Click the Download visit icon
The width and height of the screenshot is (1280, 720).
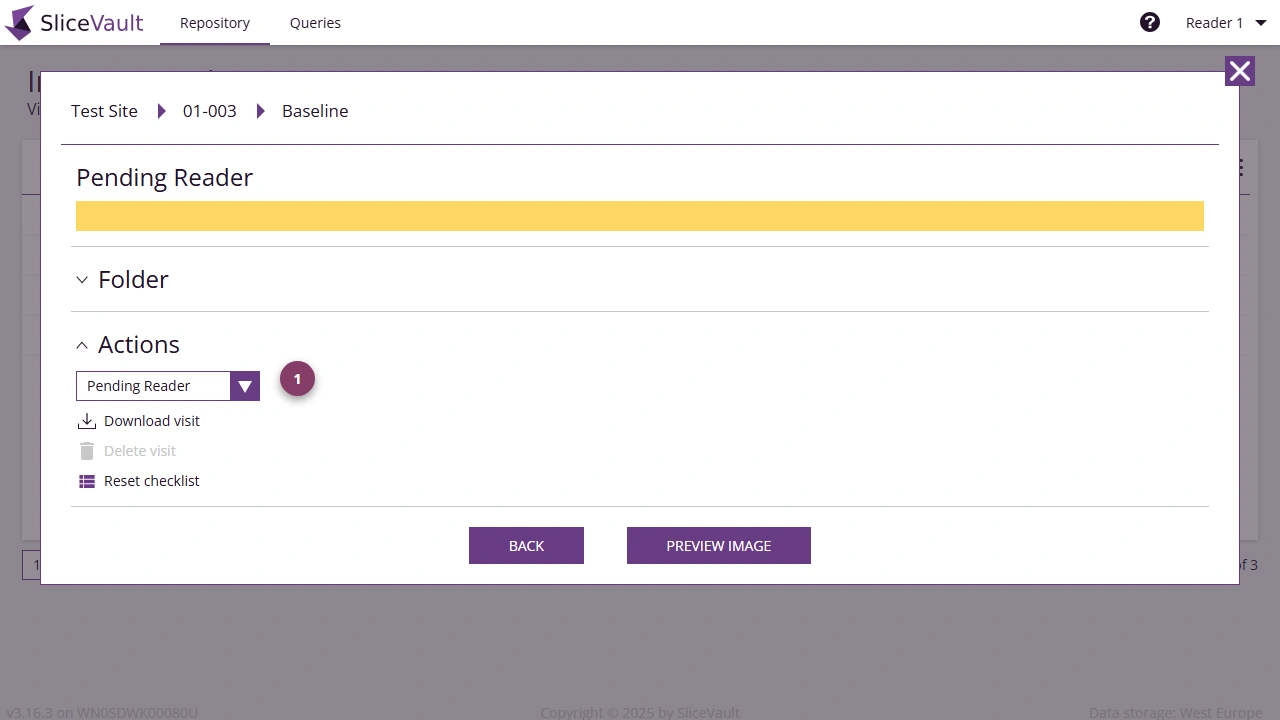87,420
